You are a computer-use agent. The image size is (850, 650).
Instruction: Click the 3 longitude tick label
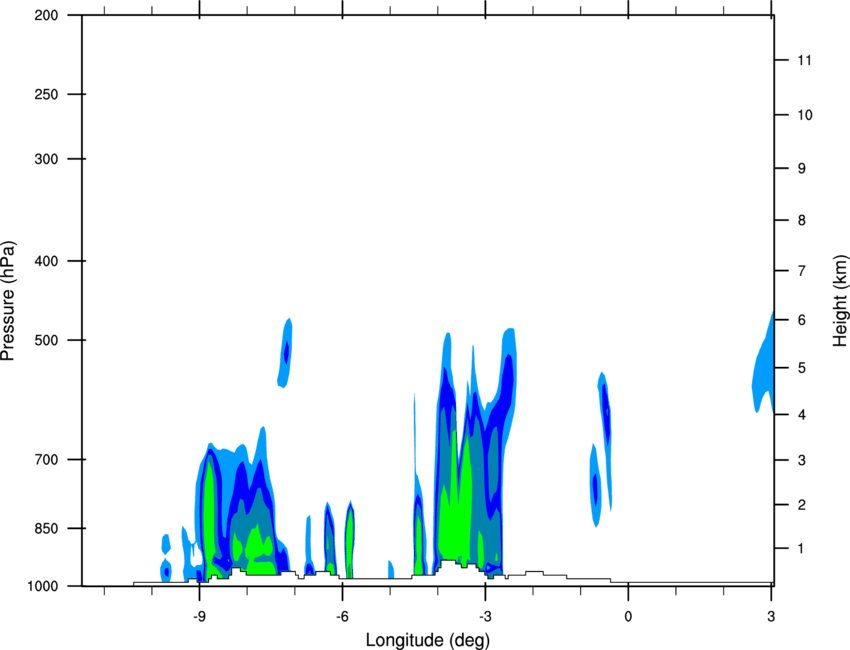pos(771,617)
